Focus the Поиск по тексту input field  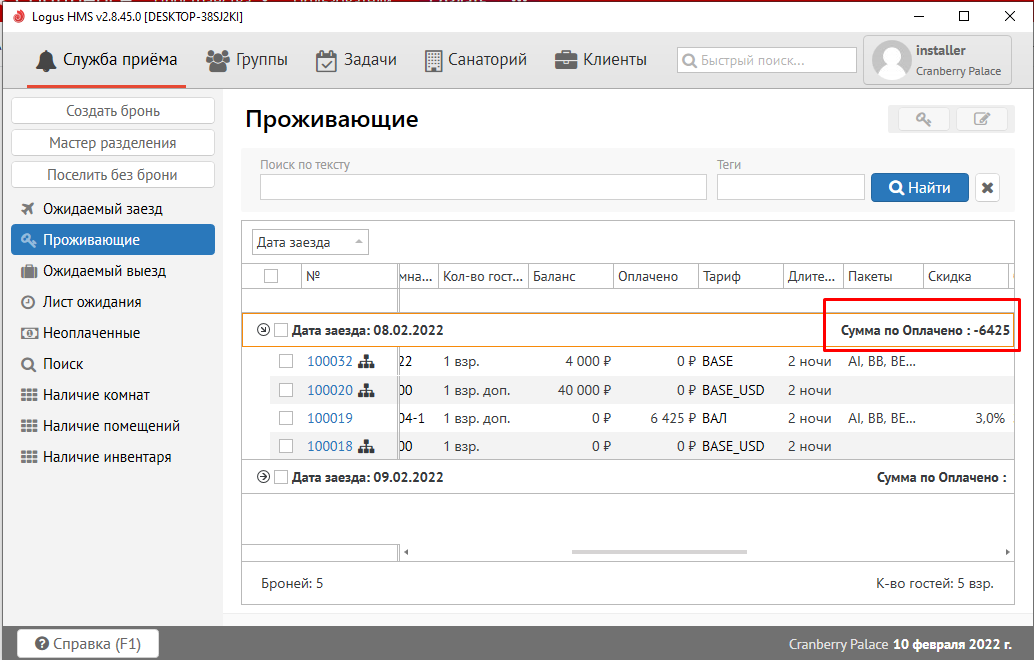pyautogui.click(x=483, y=187)
